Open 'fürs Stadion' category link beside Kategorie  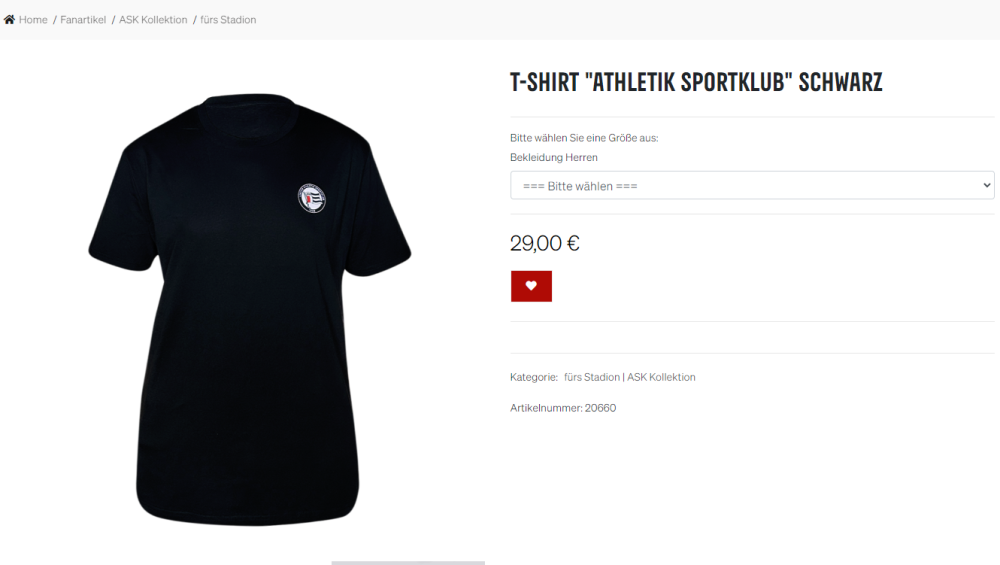click(592, 377)
